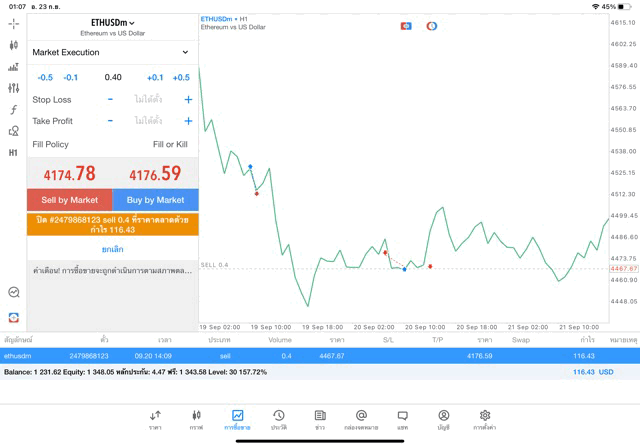640x447 pixels.
Task: Open chart settings sliders icon
Action: click(x=13, y=88)
